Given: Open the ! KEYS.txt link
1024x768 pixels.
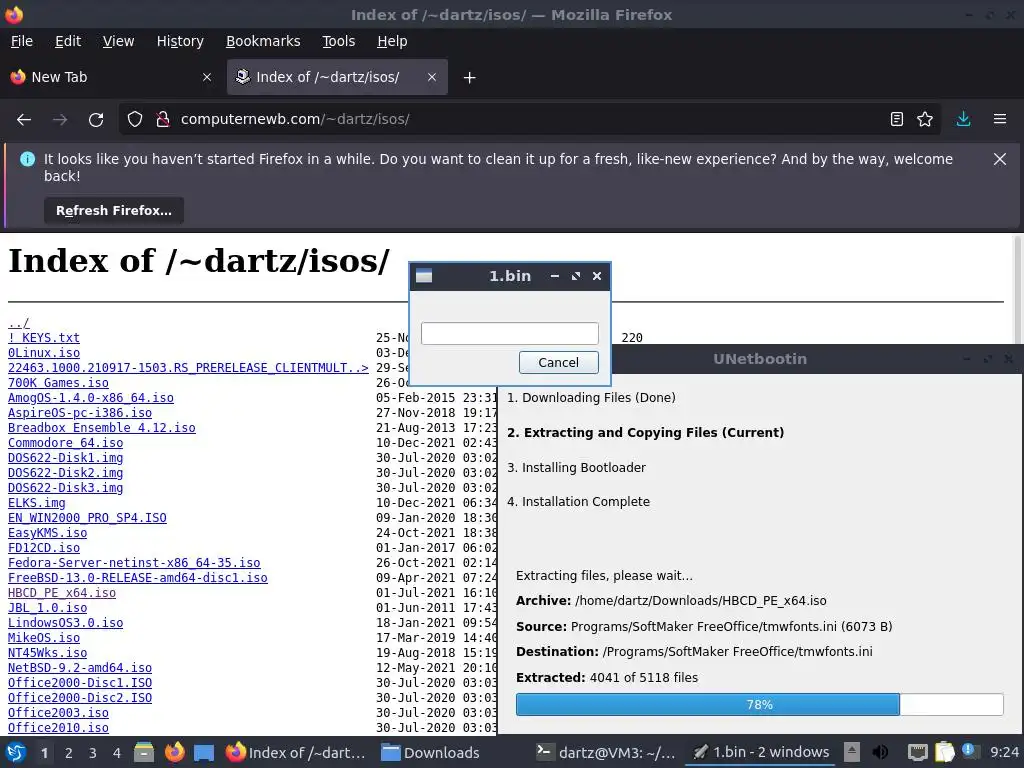Looking at the screenshot, I should click(44, 338).
